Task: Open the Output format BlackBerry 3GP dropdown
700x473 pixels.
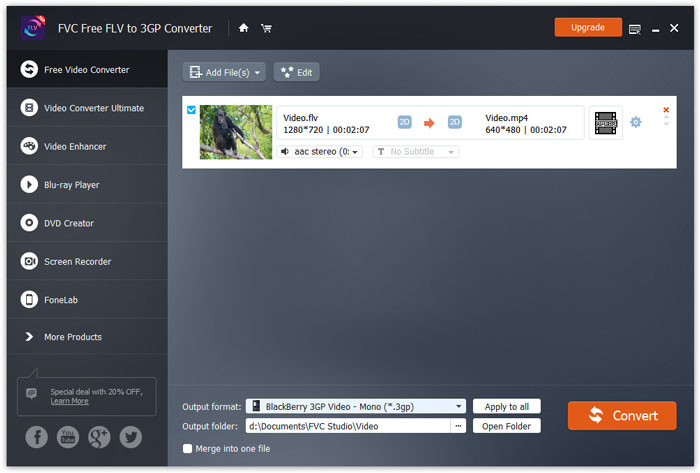Action: coord(356,407)
